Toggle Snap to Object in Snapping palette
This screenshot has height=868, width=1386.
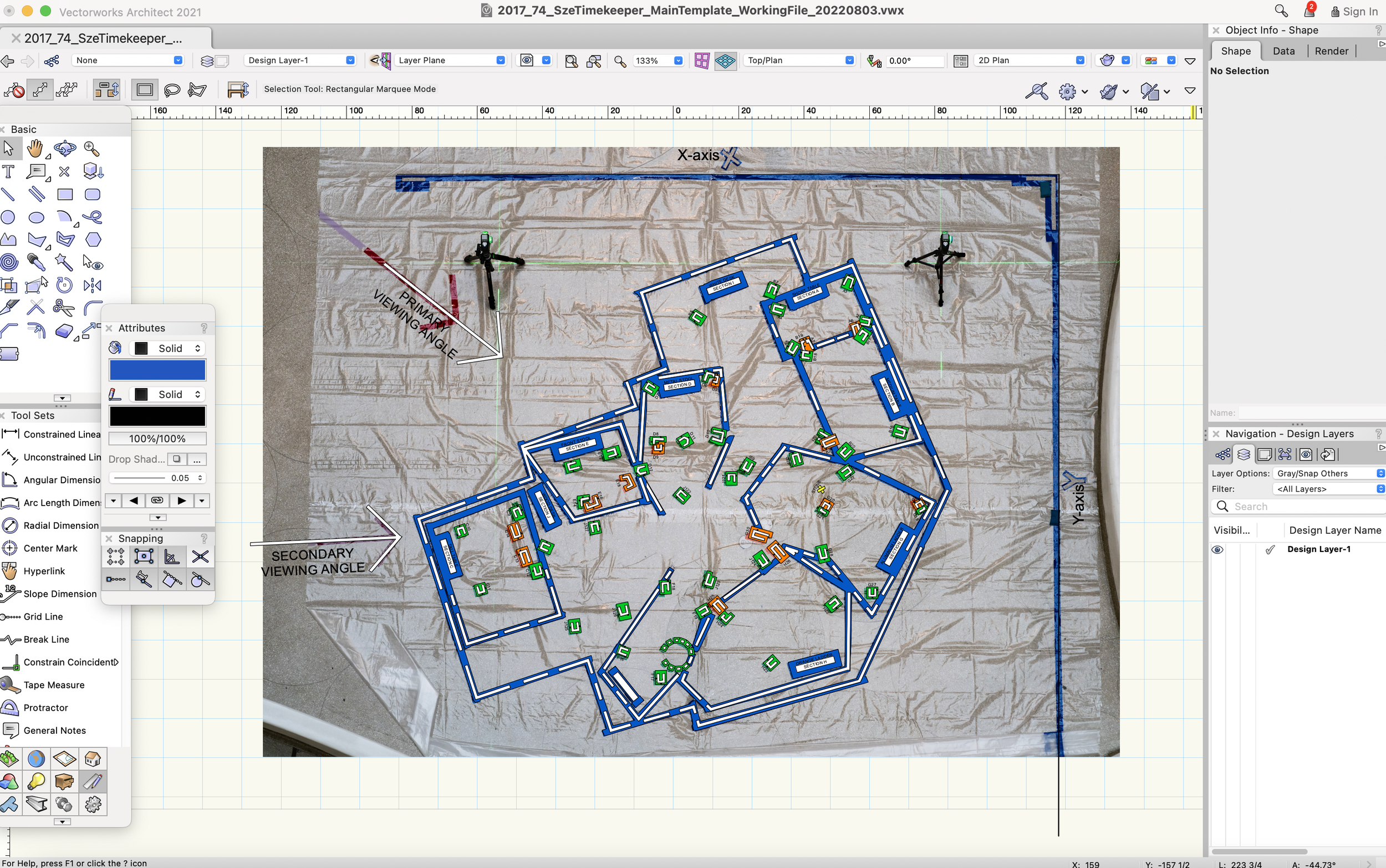(144, 556)
